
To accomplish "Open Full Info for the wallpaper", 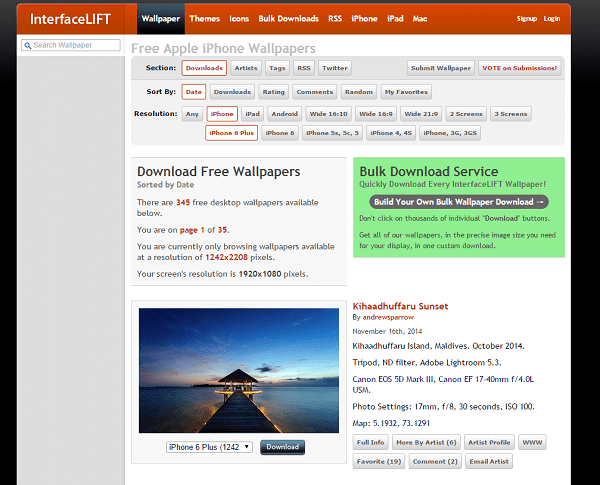I will click(x=370, y=442).
